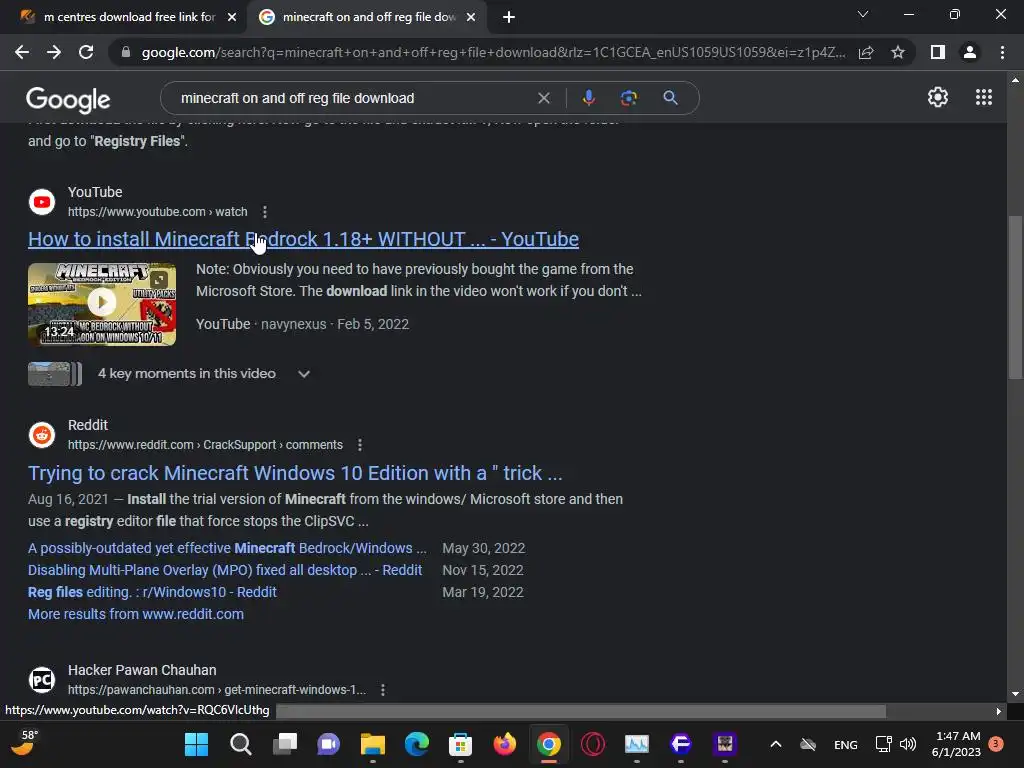Clear the Google search box

coord(543,98)
